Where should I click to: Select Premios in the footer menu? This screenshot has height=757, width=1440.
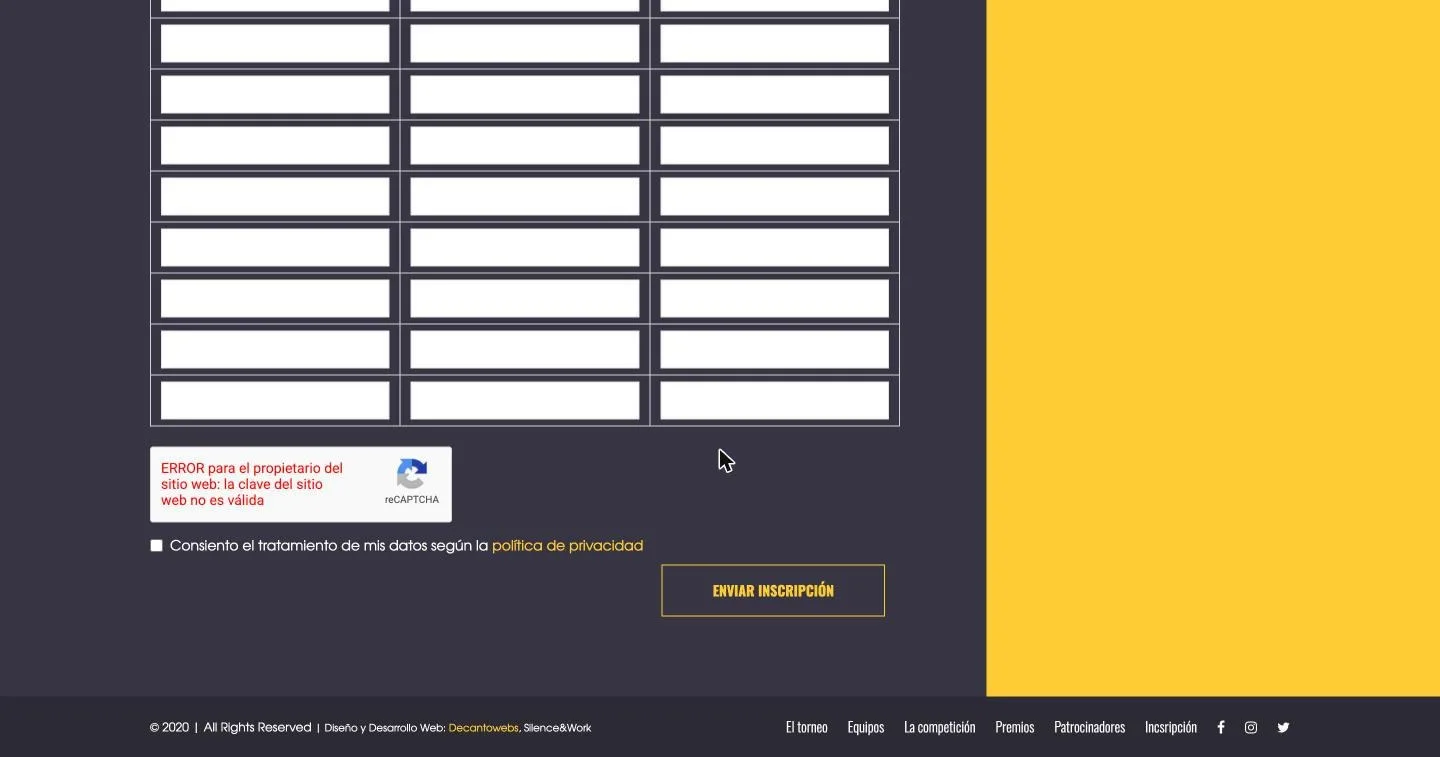1015,728
